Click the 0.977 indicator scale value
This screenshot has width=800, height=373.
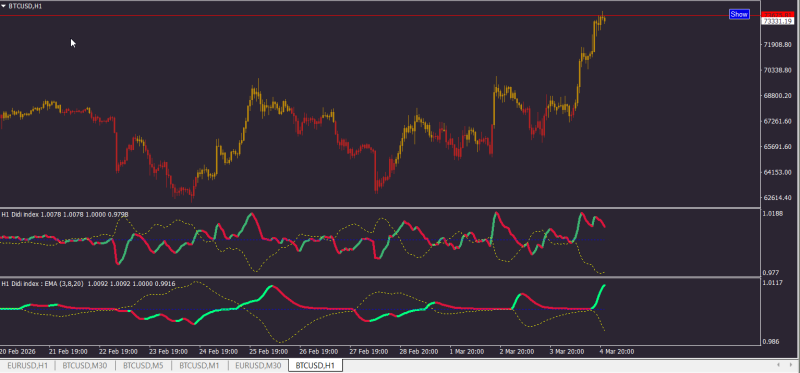click(x=771, y=273)
